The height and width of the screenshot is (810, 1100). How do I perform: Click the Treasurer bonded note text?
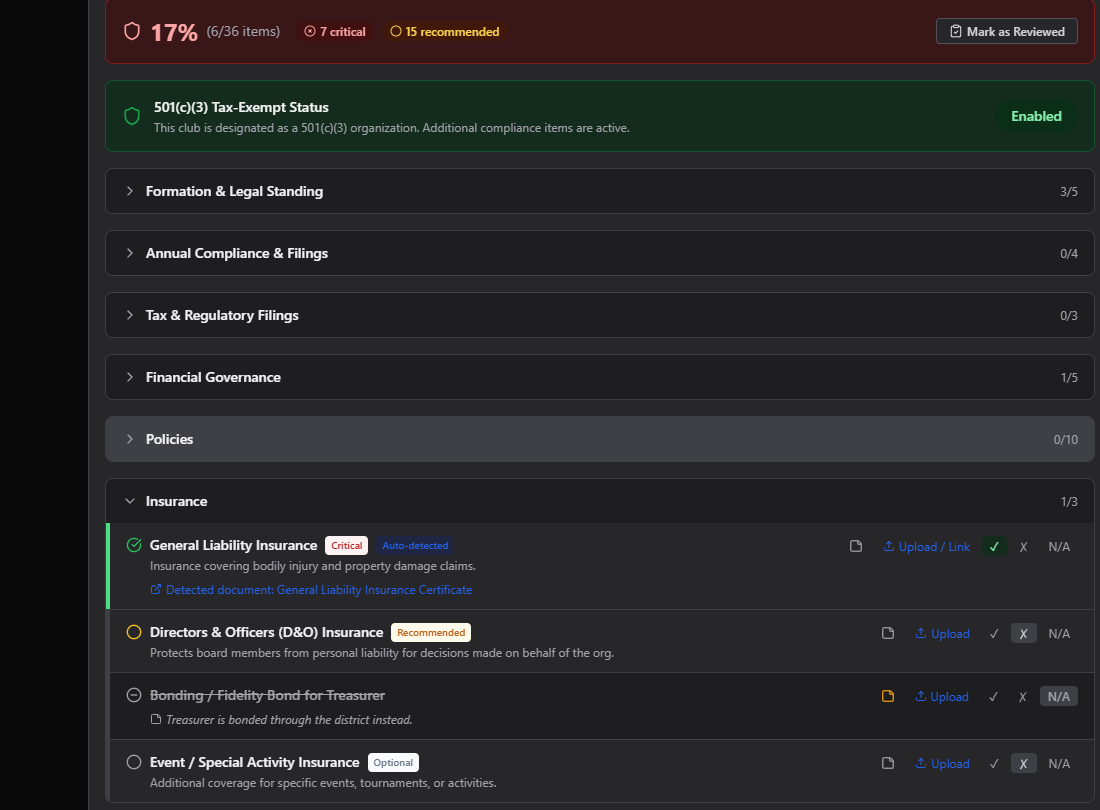coord(289,720)
